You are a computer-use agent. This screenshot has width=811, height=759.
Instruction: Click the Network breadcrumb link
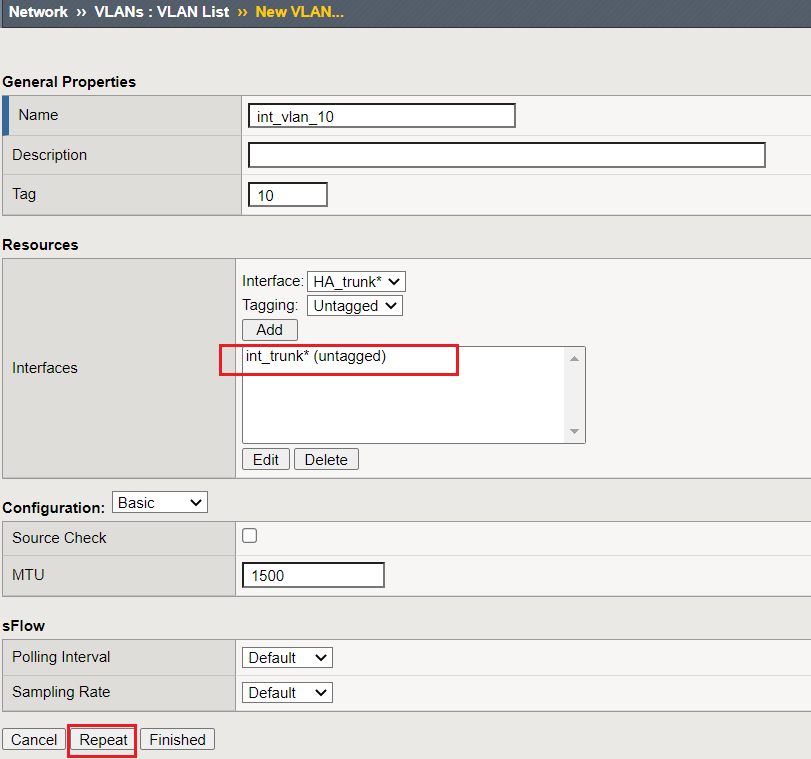tap(38, 12)
